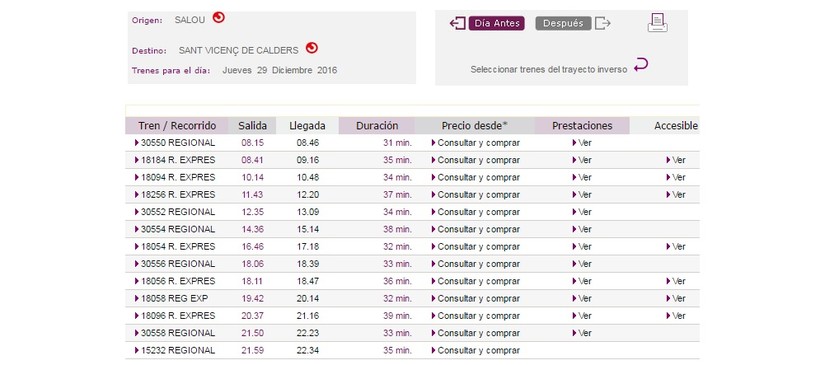View Accesible info for the 16.46 train
Image resolution: width=820 pixels, height=365 pixels.
pyautogui.click(x=676, y=247)
